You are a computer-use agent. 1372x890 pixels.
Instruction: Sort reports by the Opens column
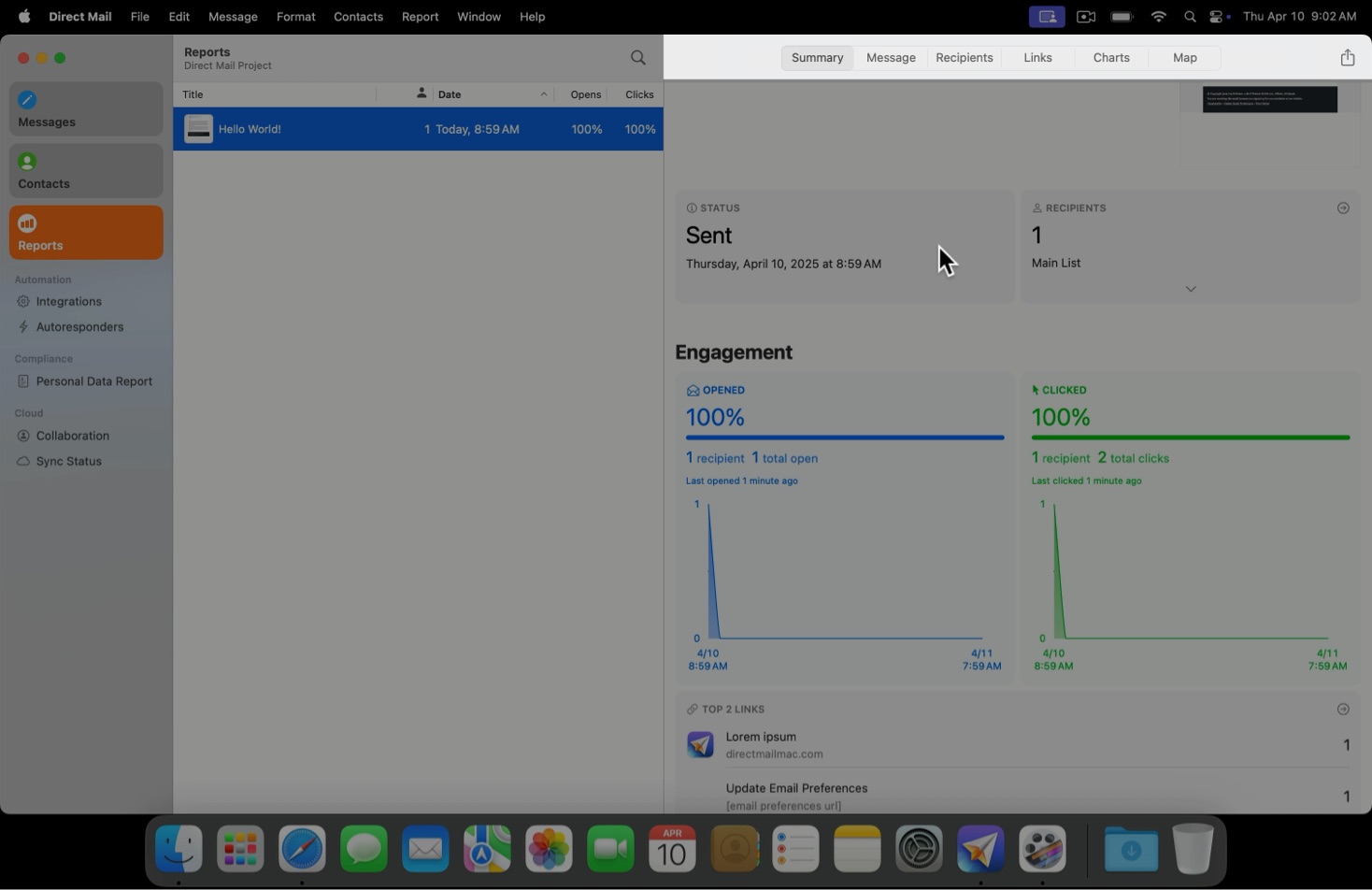[x=585, y=94]
